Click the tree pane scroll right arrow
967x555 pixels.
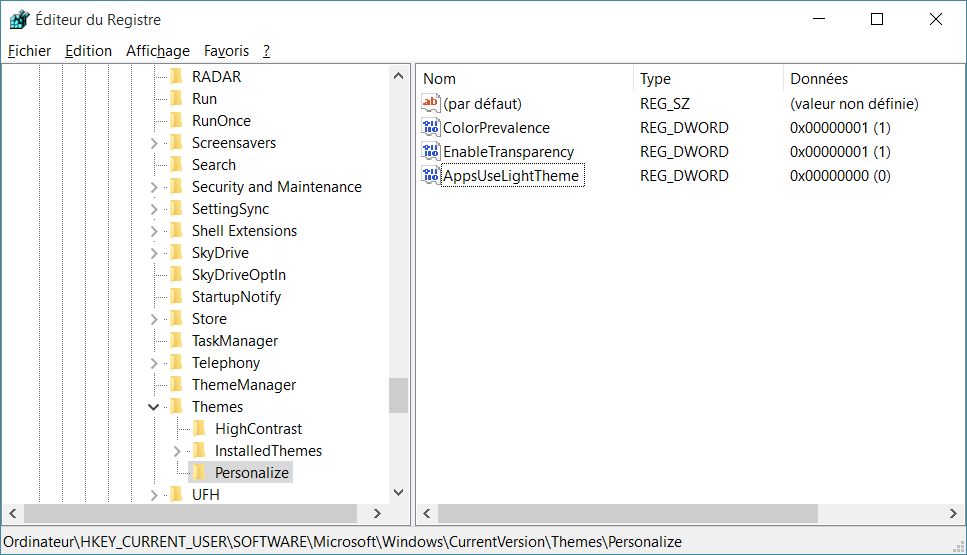pos(377,513)
